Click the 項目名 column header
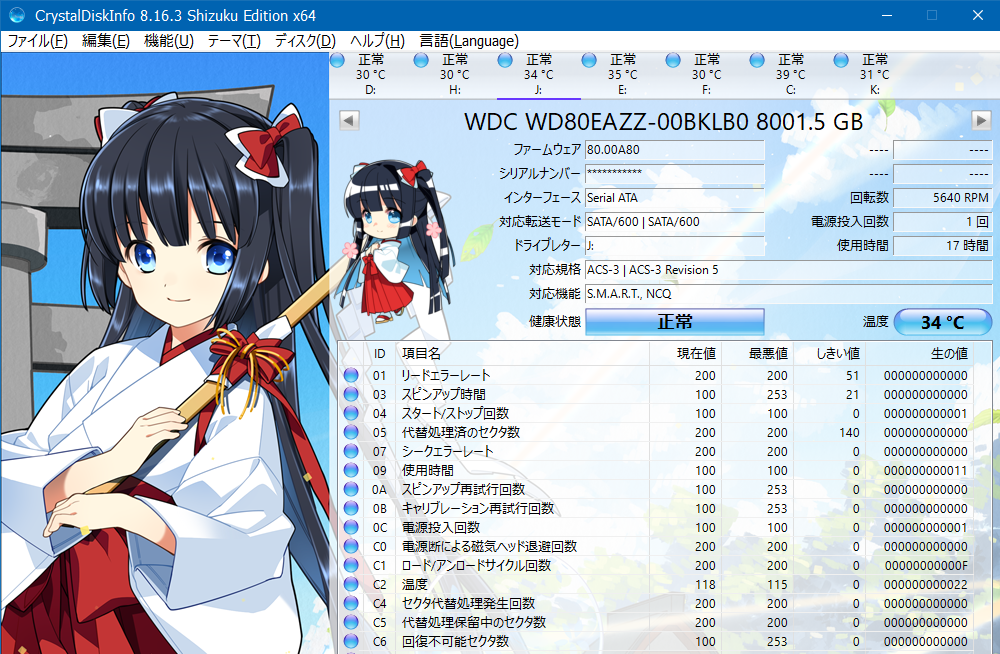The width and height of the screenshot is (1000, 654). 523,353
